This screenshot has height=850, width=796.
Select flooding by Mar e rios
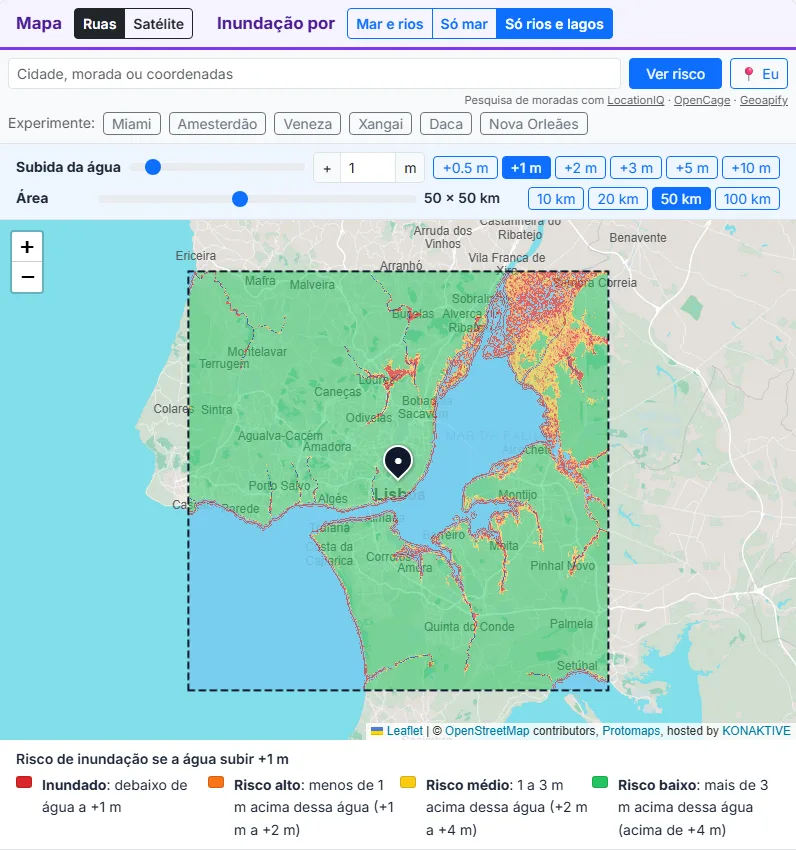(x=389, y=24)
